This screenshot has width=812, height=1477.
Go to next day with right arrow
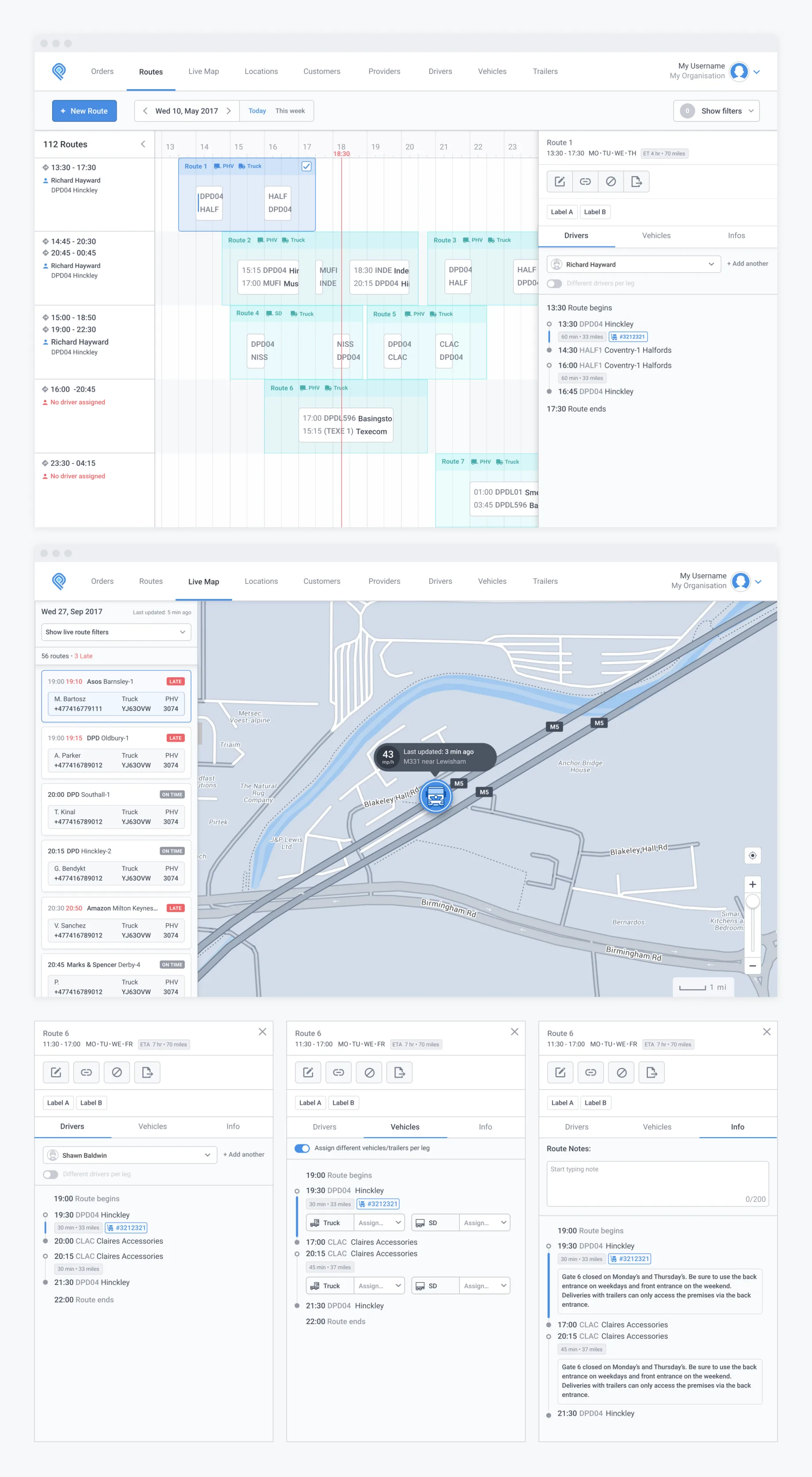(x=228, y=111)
